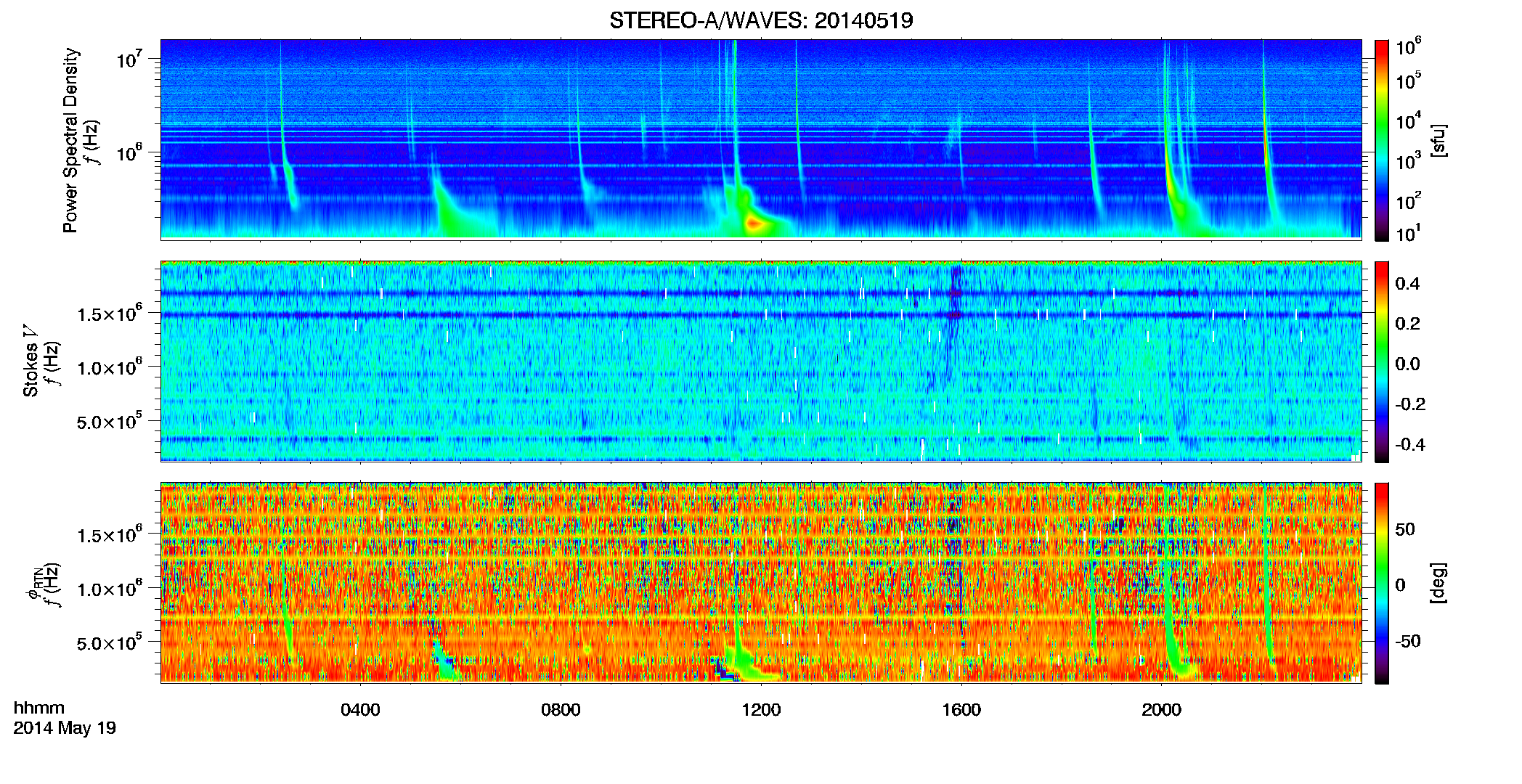Click the 0400 time tick label
This screenshot has width=1522, height=784.
coord(360,710)
